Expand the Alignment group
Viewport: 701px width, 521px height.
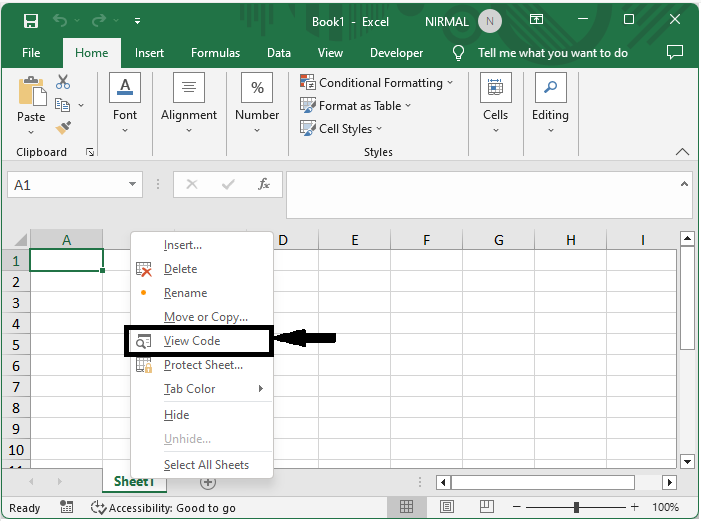tap(189, 131)
